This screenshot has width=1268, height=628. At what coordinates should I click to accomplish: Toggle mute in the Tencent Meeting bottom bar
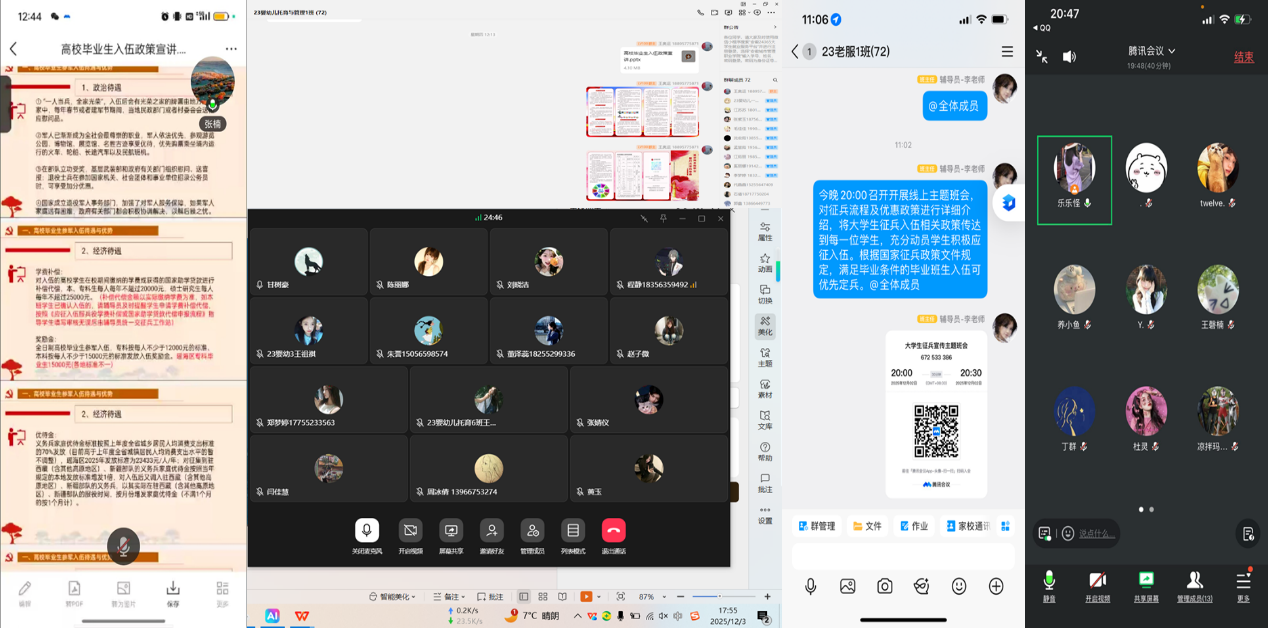[x=1049, y=585]
